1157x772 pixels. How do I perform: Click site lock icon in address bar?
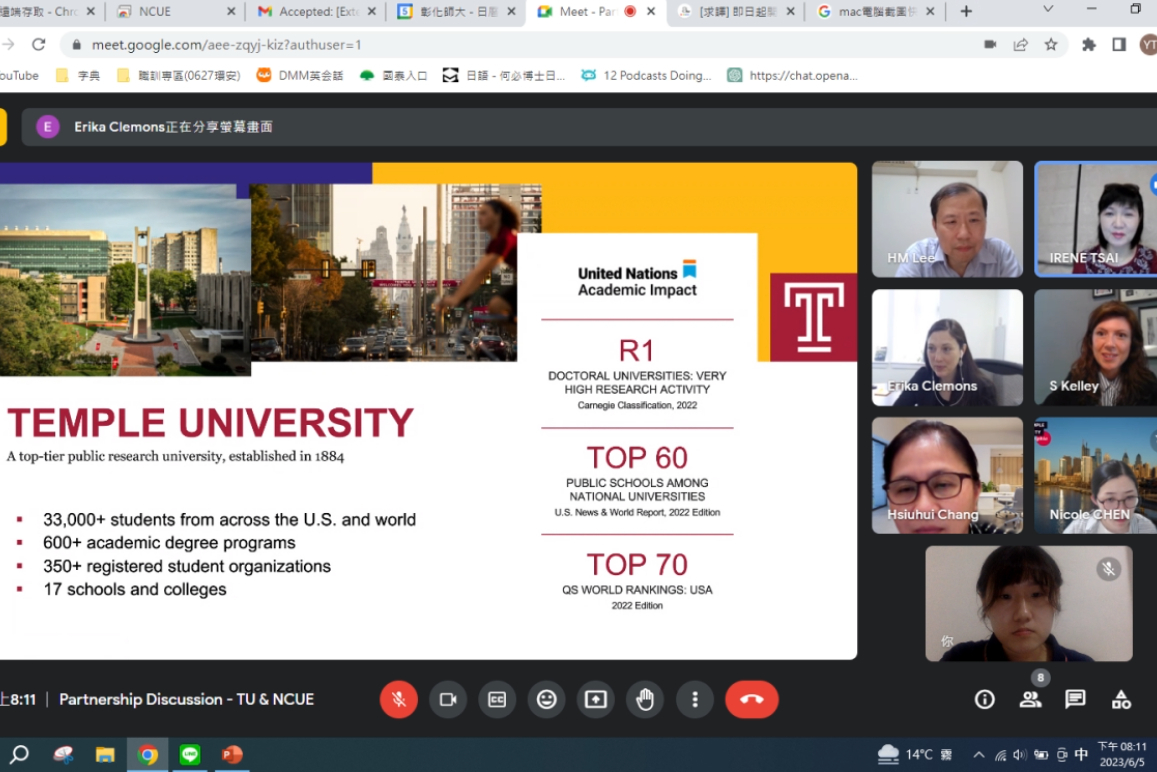pos(76,45)
